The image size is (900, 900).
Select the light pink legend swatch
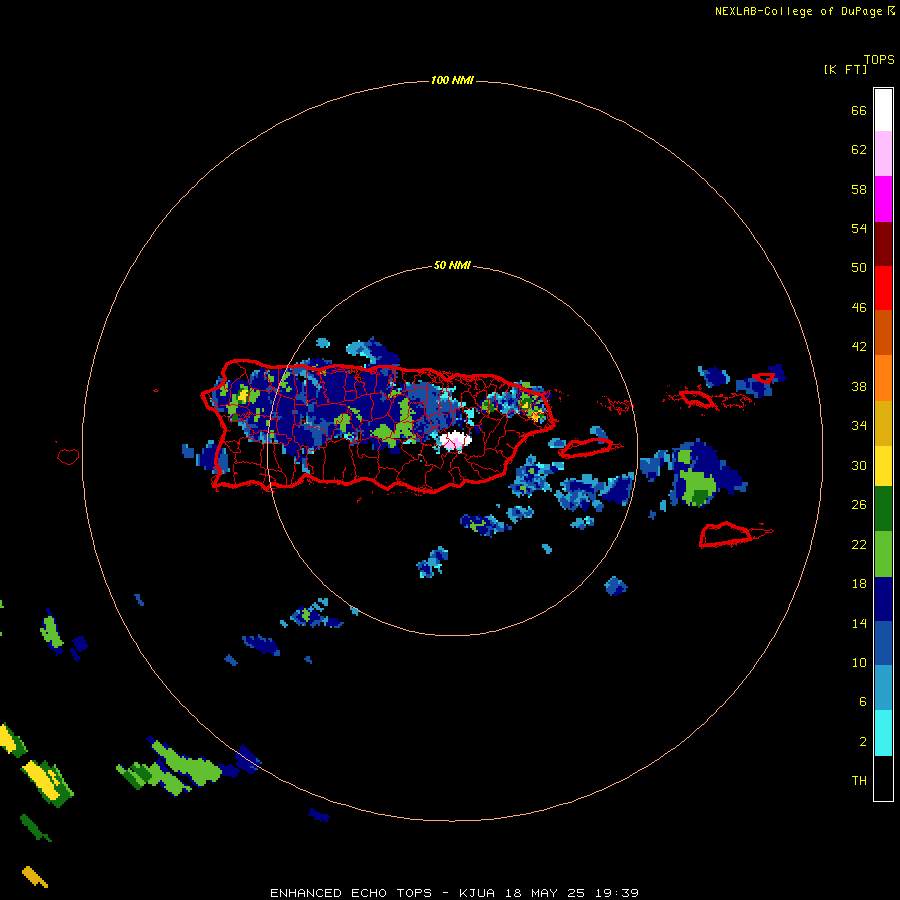883,153
